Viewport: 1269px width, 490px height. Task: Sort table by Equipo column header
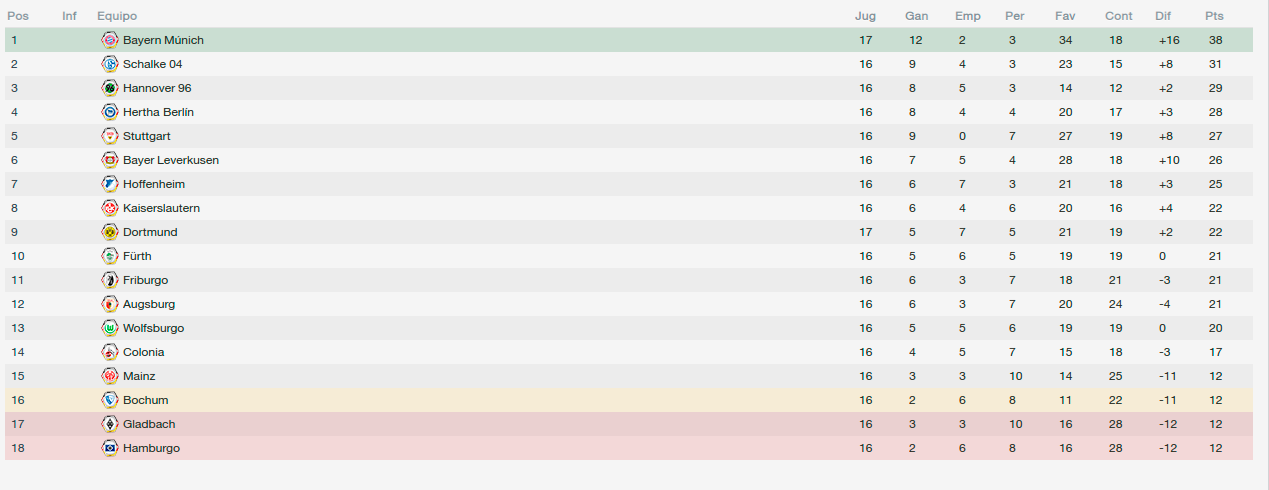tap(117, 16)
